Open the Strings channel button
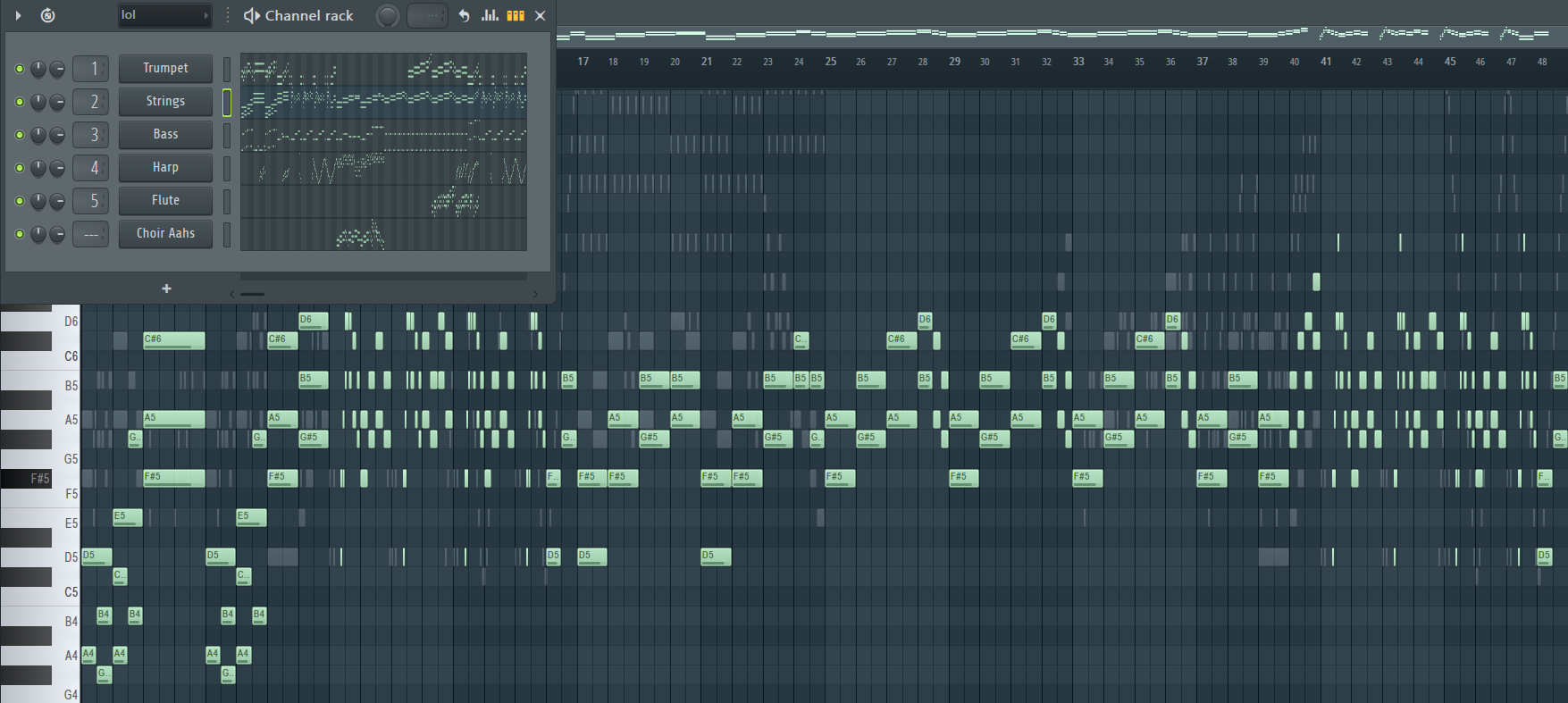 click(165, 102)
